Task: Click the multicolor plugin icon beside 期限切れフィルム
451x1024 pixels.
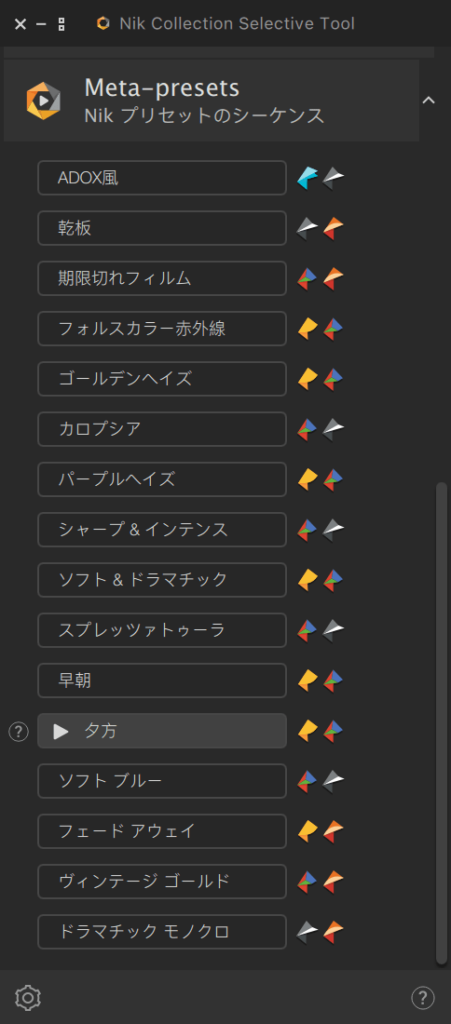Action: 307,279
